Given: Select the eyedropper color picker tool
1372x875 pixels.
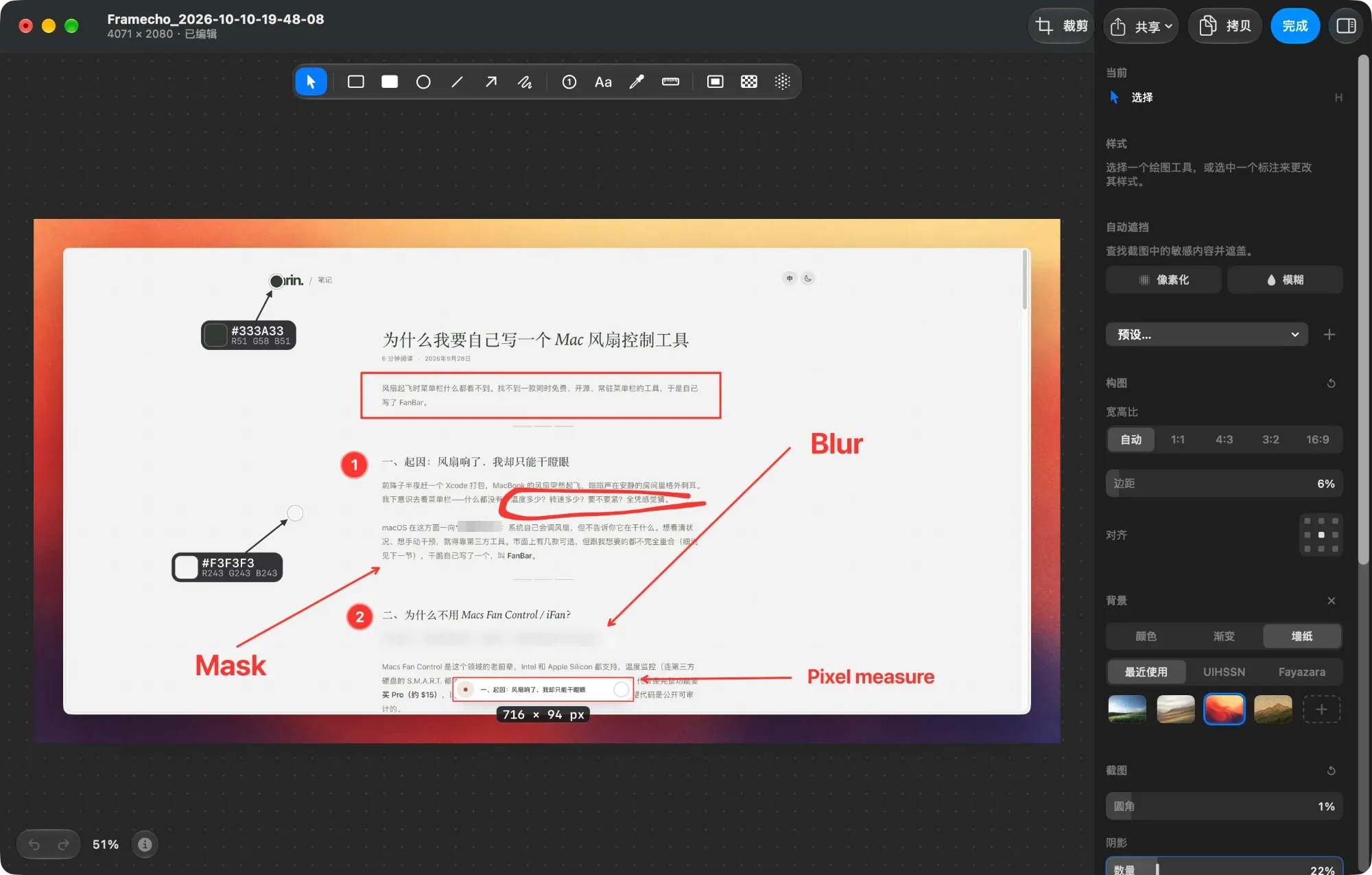Looking at the screenshot, I should click(637, 82).
